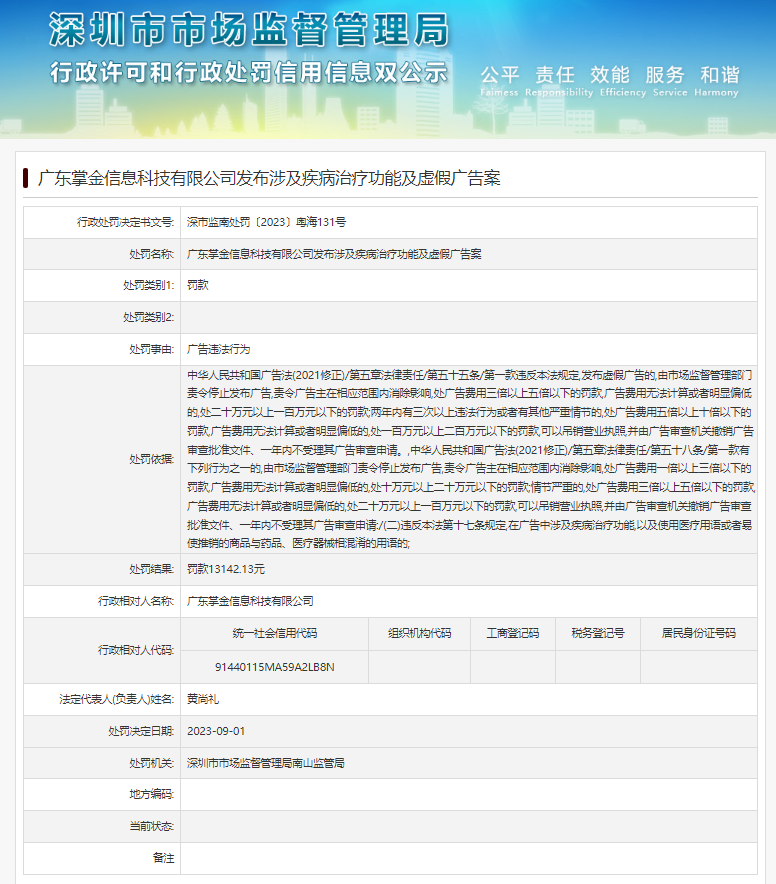Click the fine amount 罚款13142.13元
The height and width of the screenshot is (884, 776).
pyautogui.click(x=226, y=569)
